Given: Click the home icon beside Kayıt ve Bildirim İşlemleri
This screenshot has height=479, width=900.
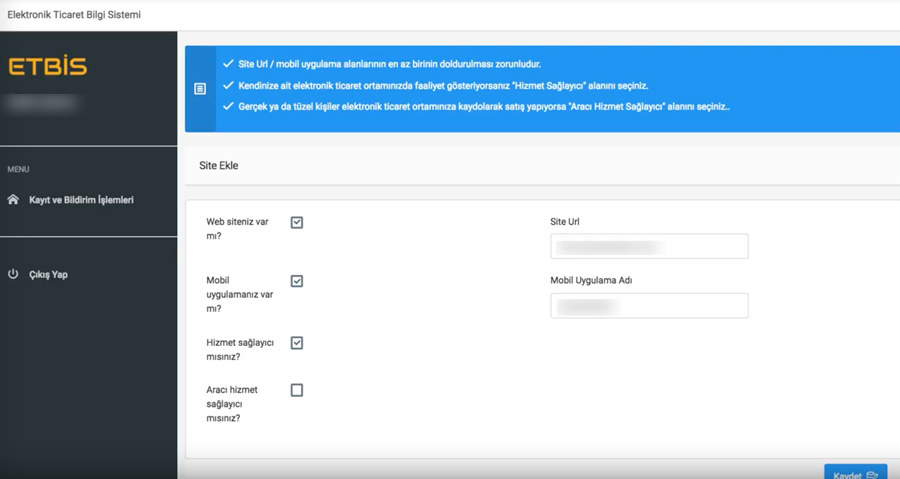Looking at the screenshot, I should click(x=13, y=200).
